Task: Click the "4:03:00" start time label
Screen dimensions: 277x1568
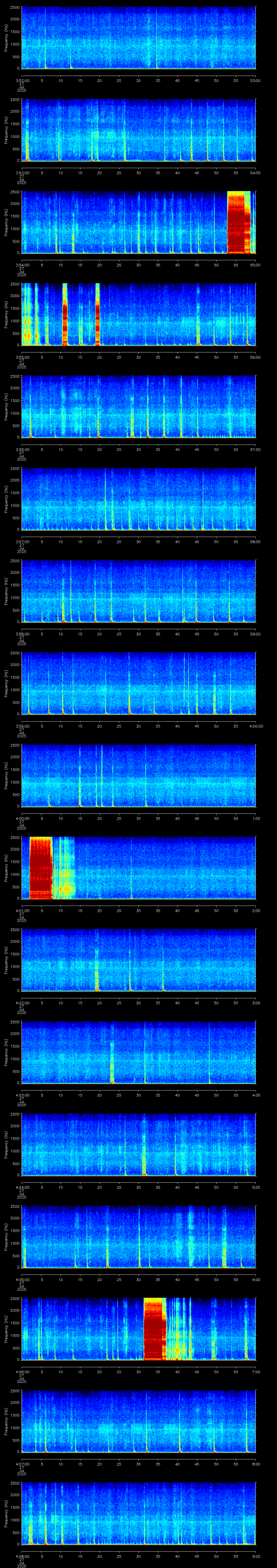Action: tap(22, 1096)
